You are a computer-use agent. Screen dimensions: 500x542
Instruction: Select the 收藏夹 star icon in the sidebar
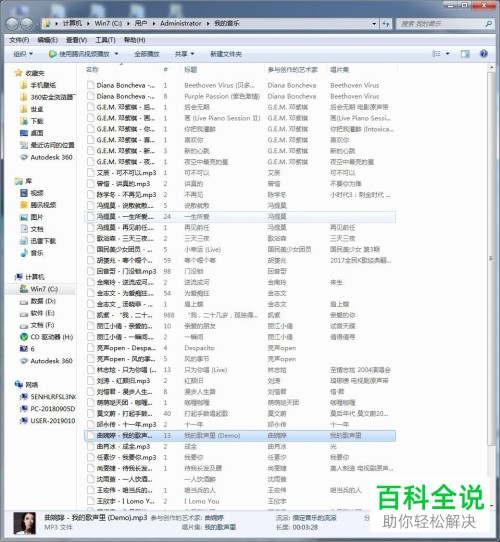click(x=18, y=73)
